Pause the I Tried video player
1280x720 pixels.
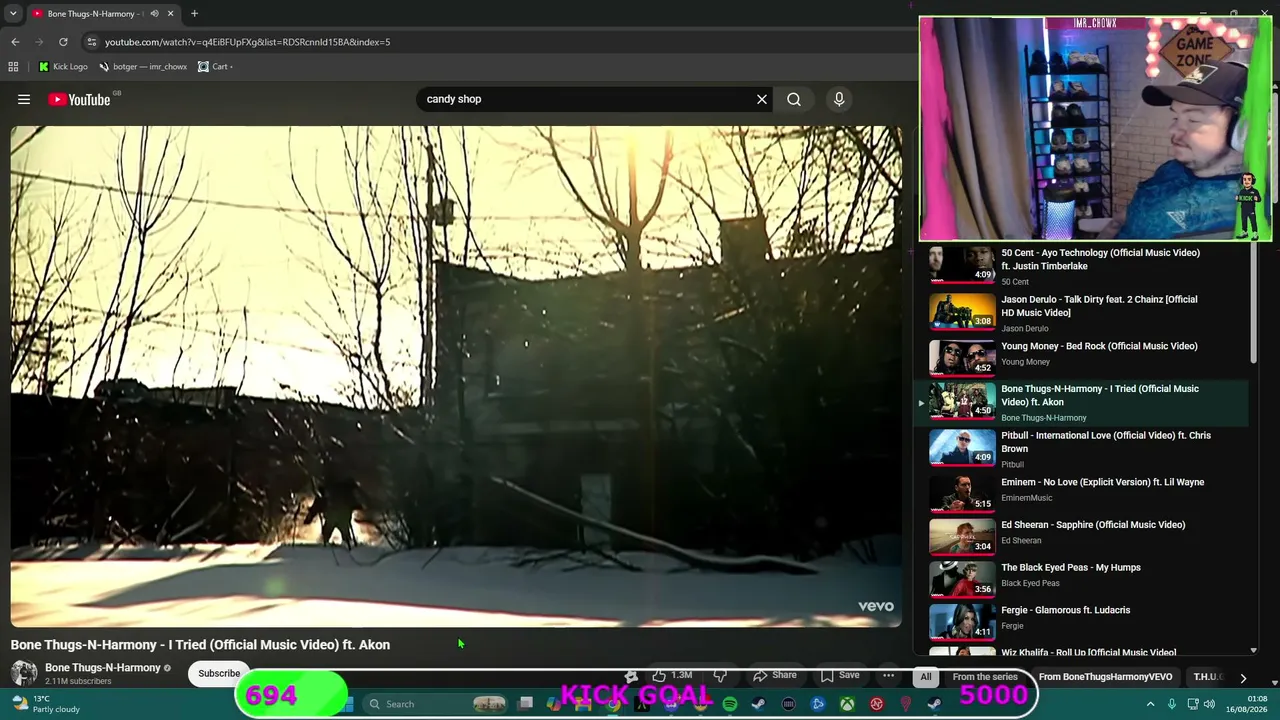coord(456,376)
